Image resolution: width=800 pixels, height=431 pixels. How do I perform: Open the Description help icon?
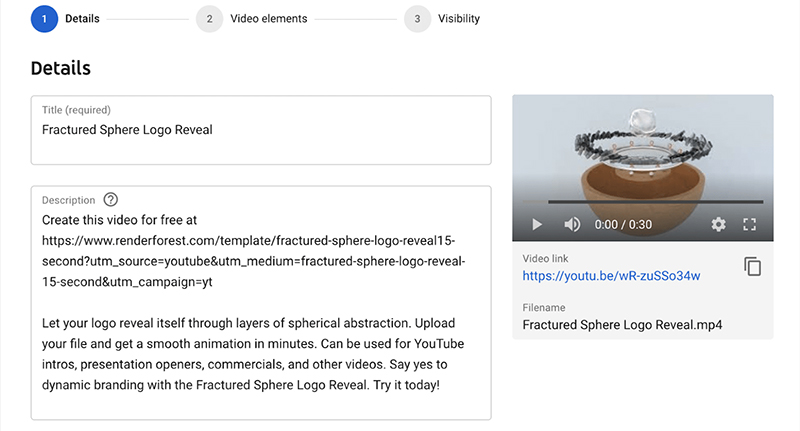pyautogui.click(x=111, y=199)
